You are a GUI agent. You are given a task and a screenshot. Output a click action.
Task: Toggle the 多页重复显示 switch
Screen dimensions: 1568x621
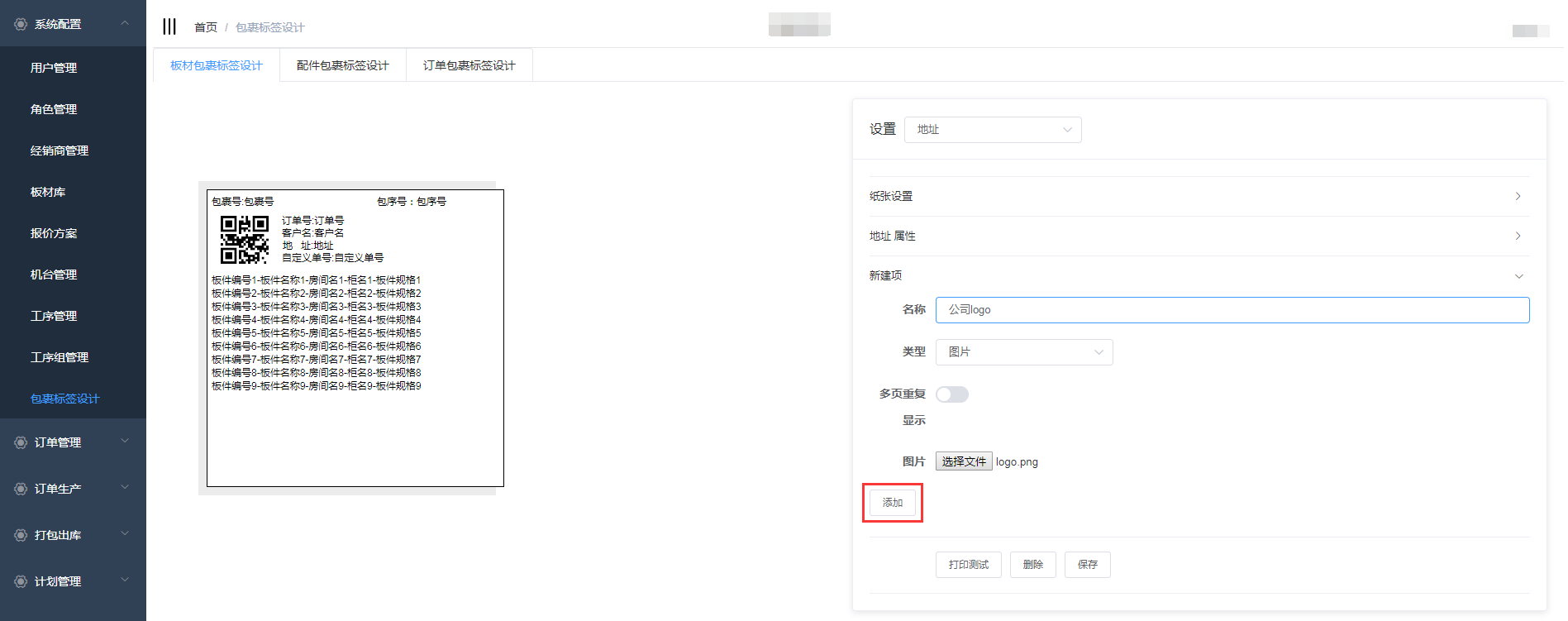951,394
